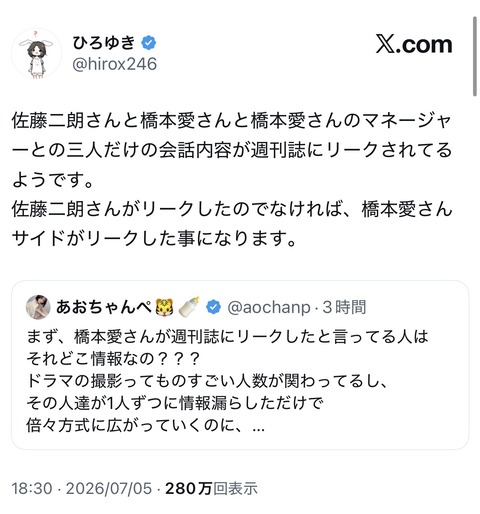
Task: Click the 3時間 timestamp in quoted post
Action: 344,307
